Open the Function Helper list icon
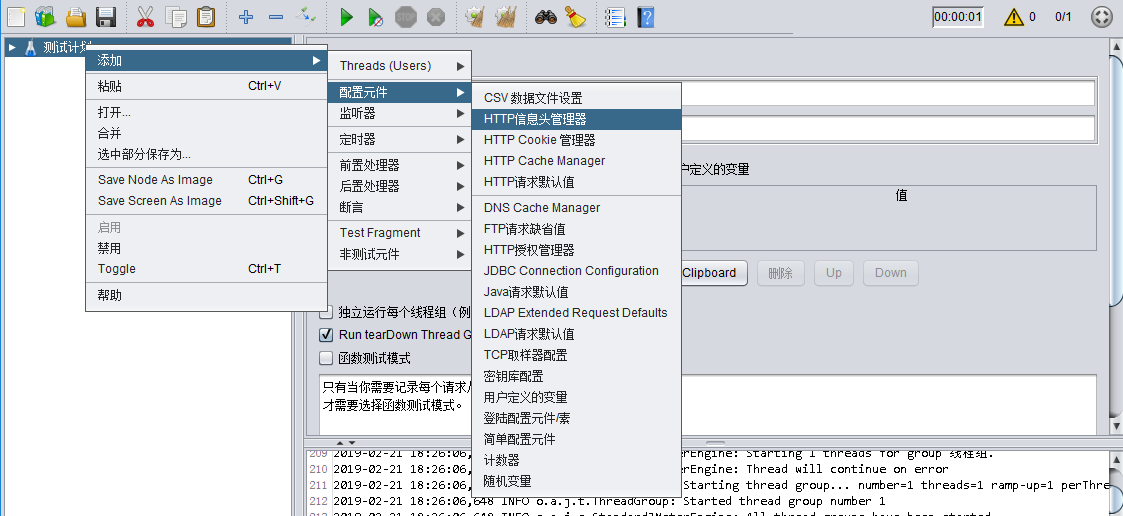The width and height of the screenshot is (1123, 516). pos(615,16)
